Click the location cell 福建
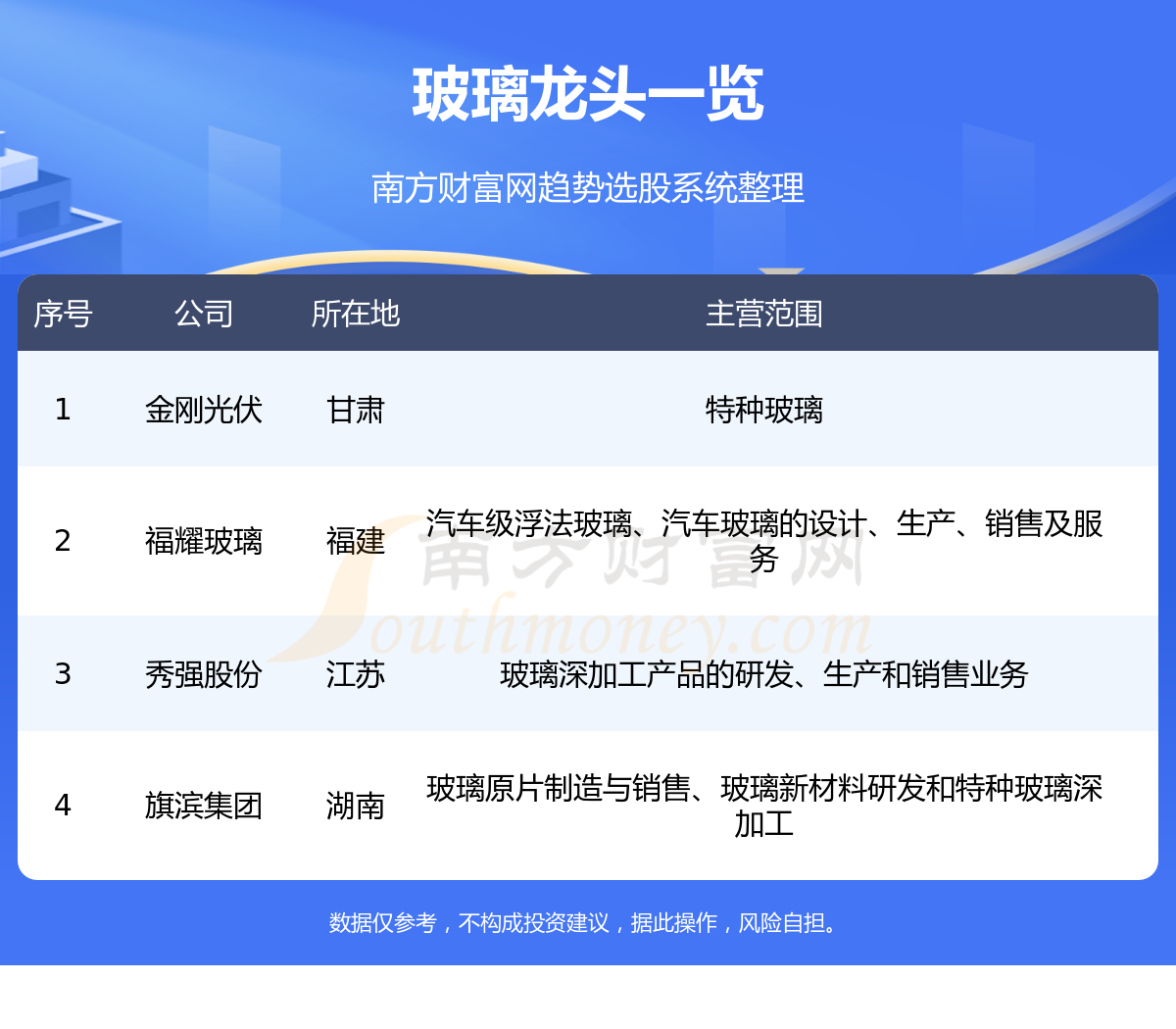The width and height of the screenshot is (1176, 1029). click(x=356, y=541)
